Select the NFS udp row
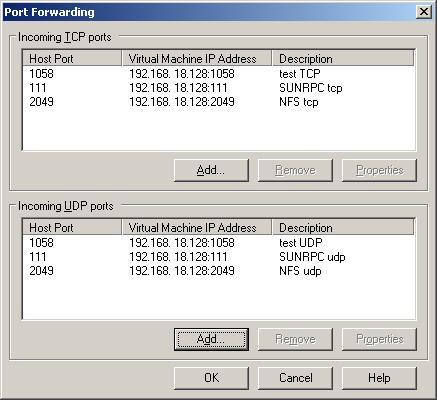 pos(219,271)
